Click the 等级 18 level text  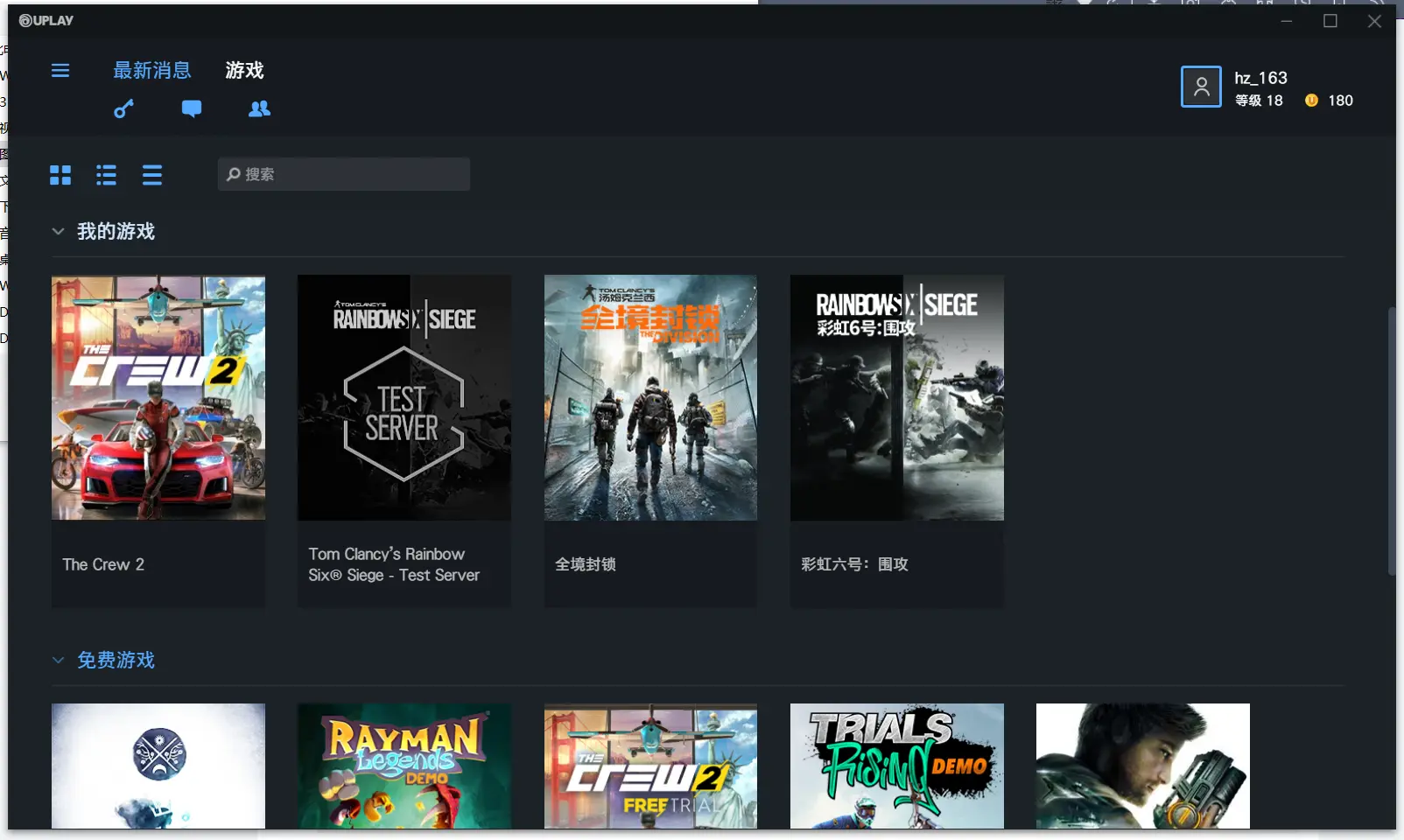(x=1259, y=101)
